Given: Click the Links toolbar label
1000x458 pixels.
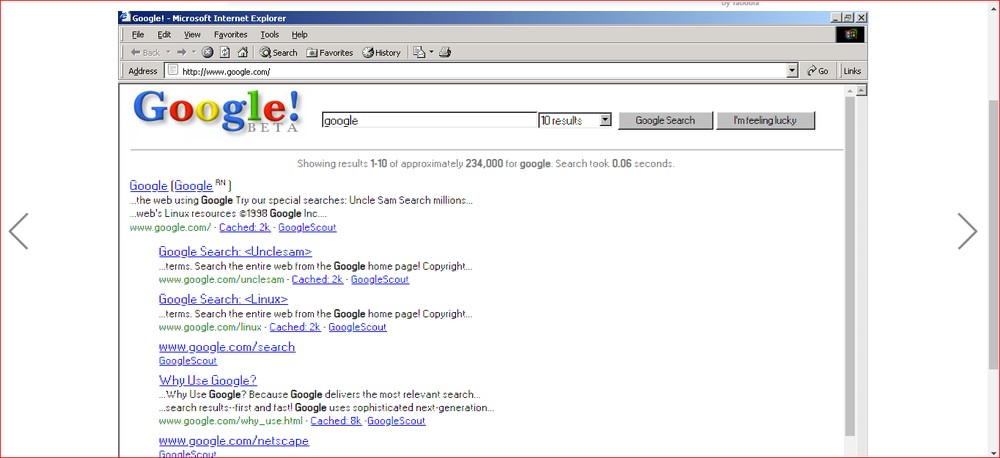Looking at the screenshot, I should pos(852,71).
